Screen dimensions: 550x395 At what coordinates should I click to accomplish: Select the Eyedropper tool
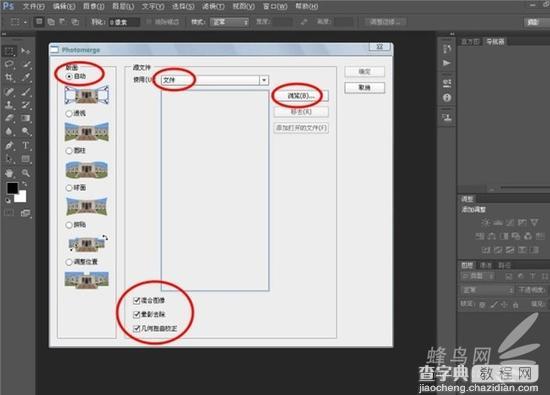[x=26, y=77]
